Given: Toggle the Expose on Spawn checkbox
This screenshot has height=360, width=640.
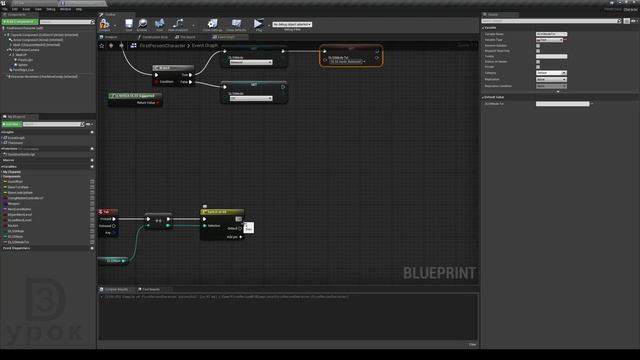Looking at the screenshot, I should [x=538, y=62].
